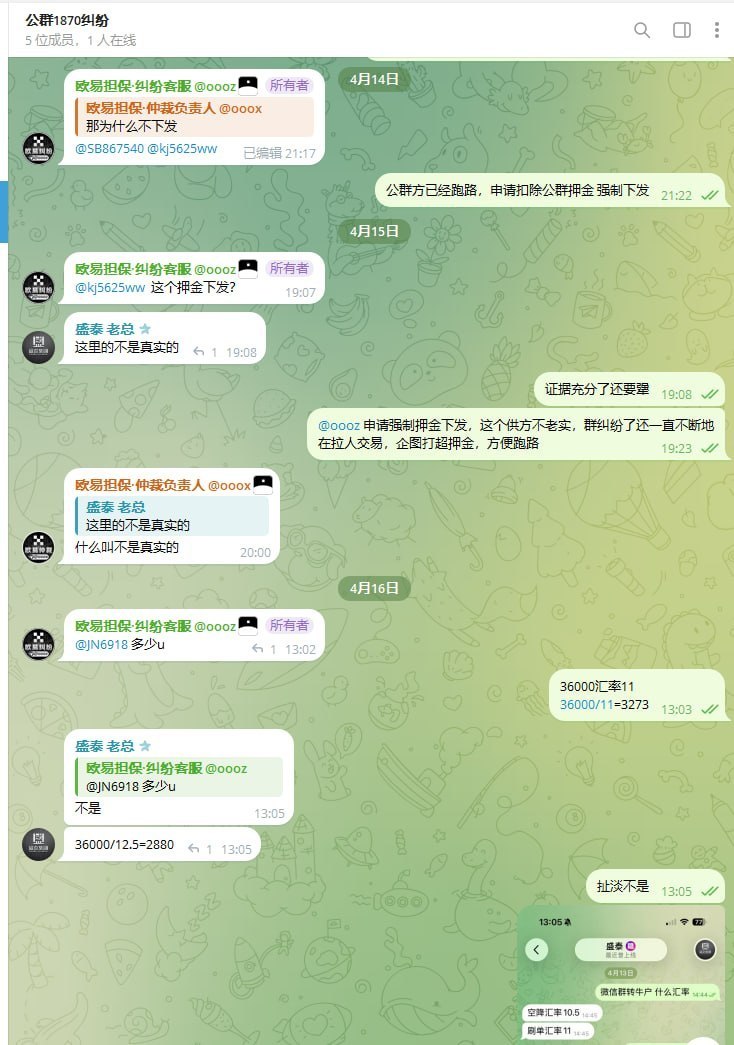Viewport: 734px width, 1045px height.
Task: Click sender name 盛泰 老总 above 不是 reply
Action: [x=105, y=746]
